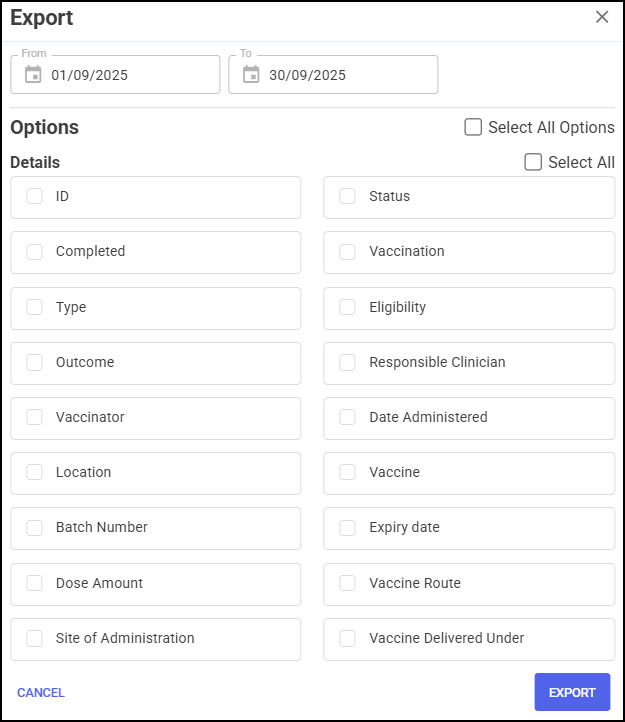Open the From date calendar icon

tap(33, 75)
